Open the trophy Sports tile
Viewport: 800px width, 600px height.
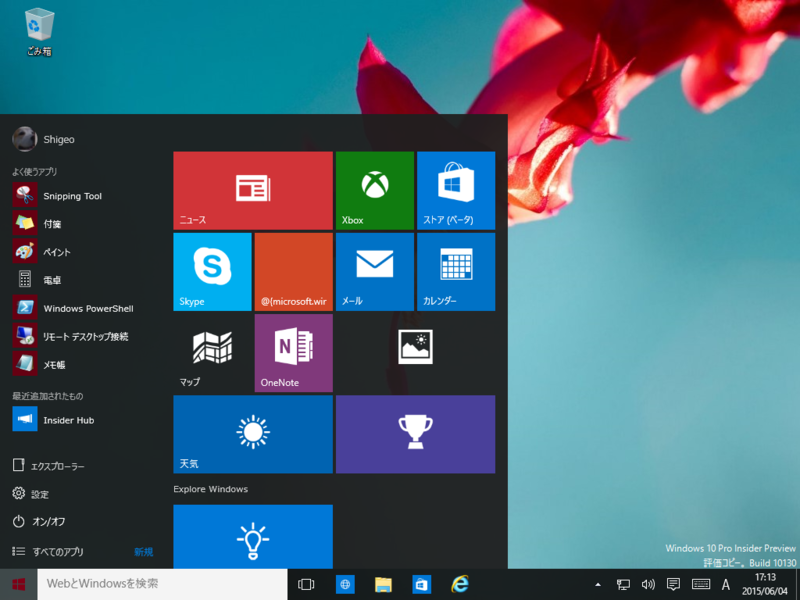click(415, 434)
